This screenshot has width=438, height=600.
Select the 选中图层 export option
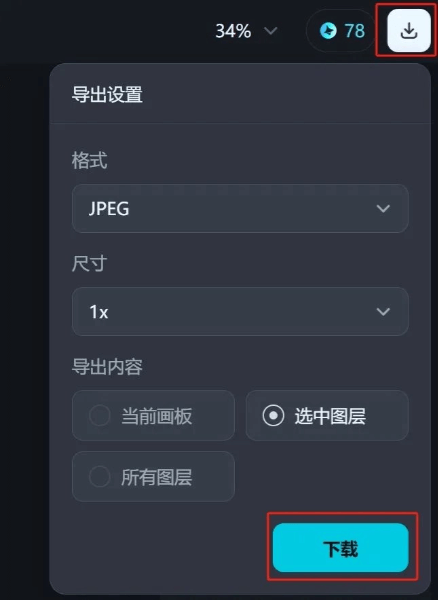327,416
